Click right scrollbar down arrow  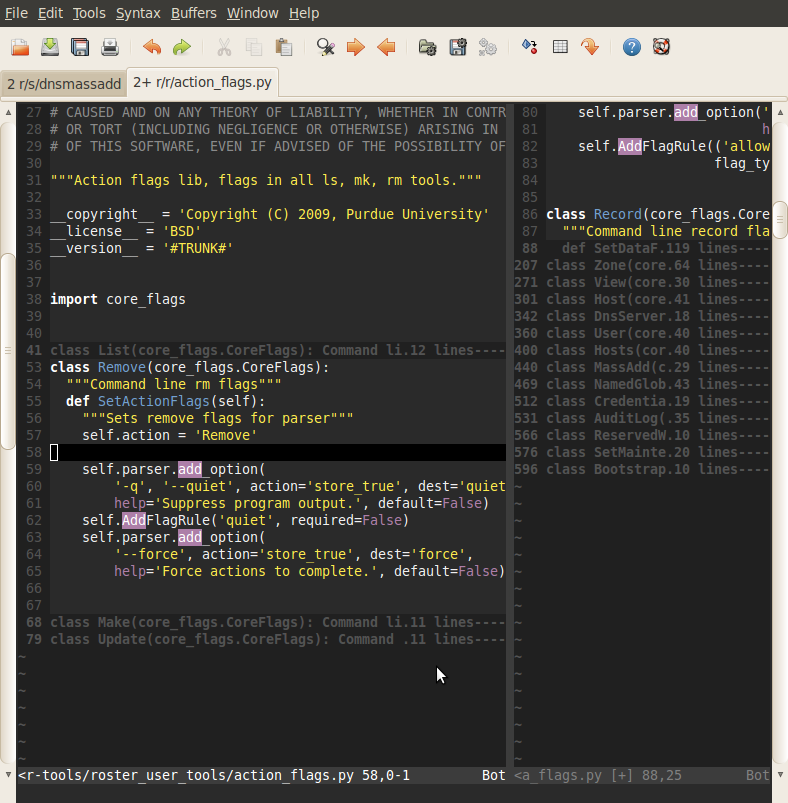click(x=780, y=775)
